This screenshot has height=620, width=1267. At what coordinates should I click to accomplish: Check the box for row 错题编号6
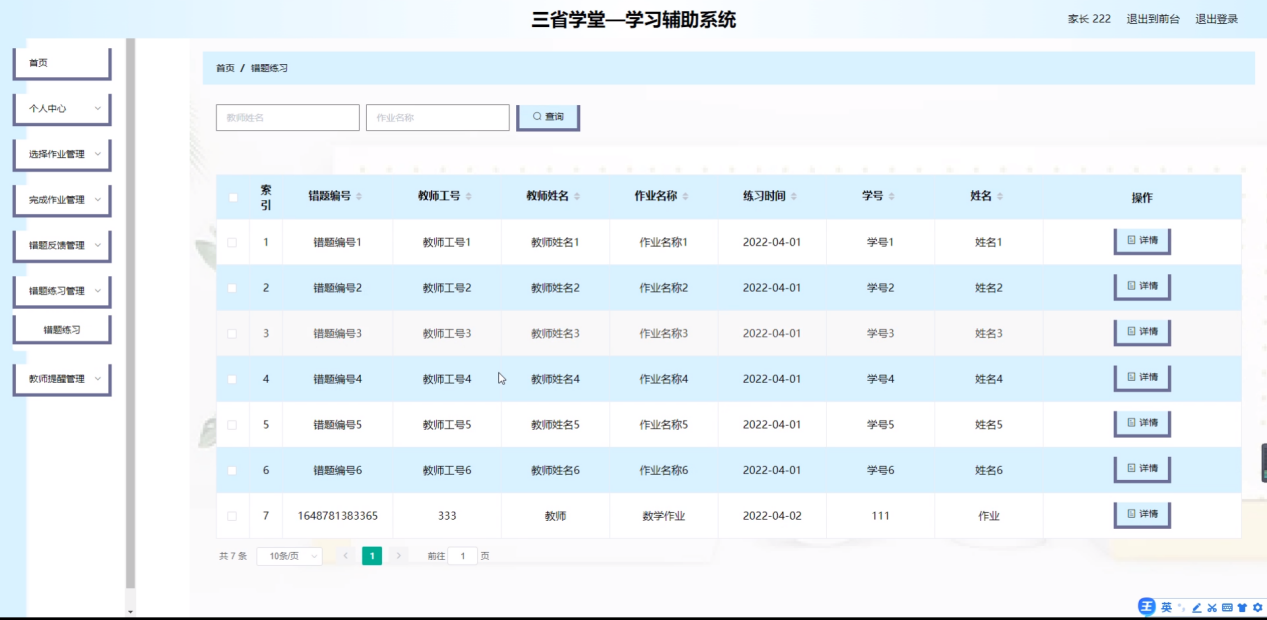(232, 470)
